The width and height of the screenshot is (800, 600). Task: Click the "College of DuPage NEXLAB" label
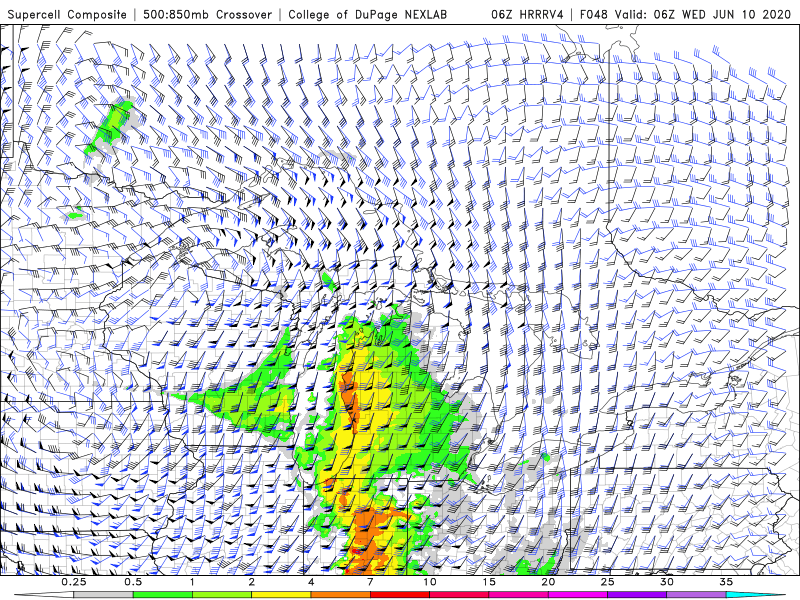[x=367, y=14]
